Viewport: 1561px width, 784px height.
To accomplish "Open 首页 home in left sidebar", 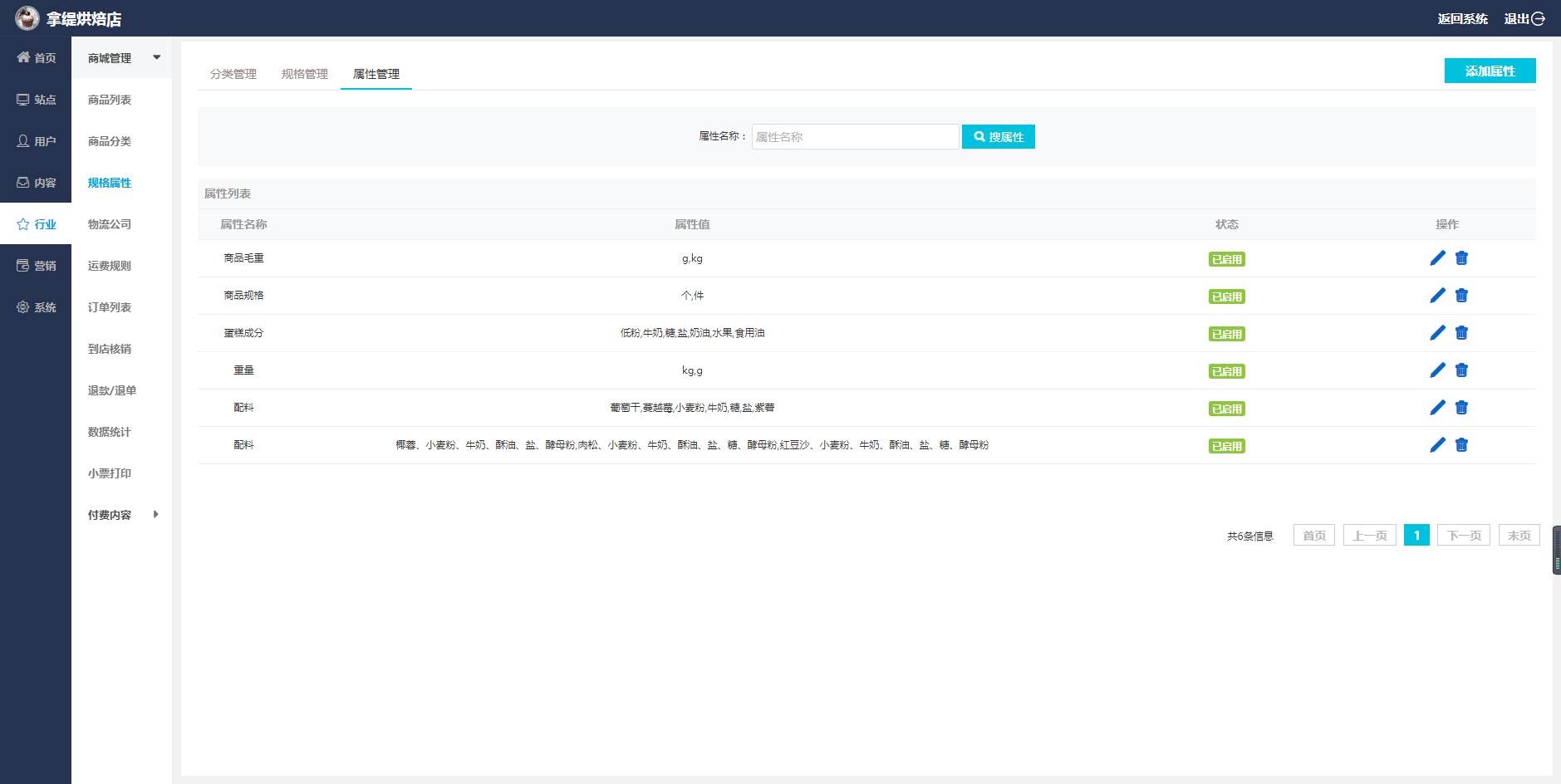I will coord(36,57).
